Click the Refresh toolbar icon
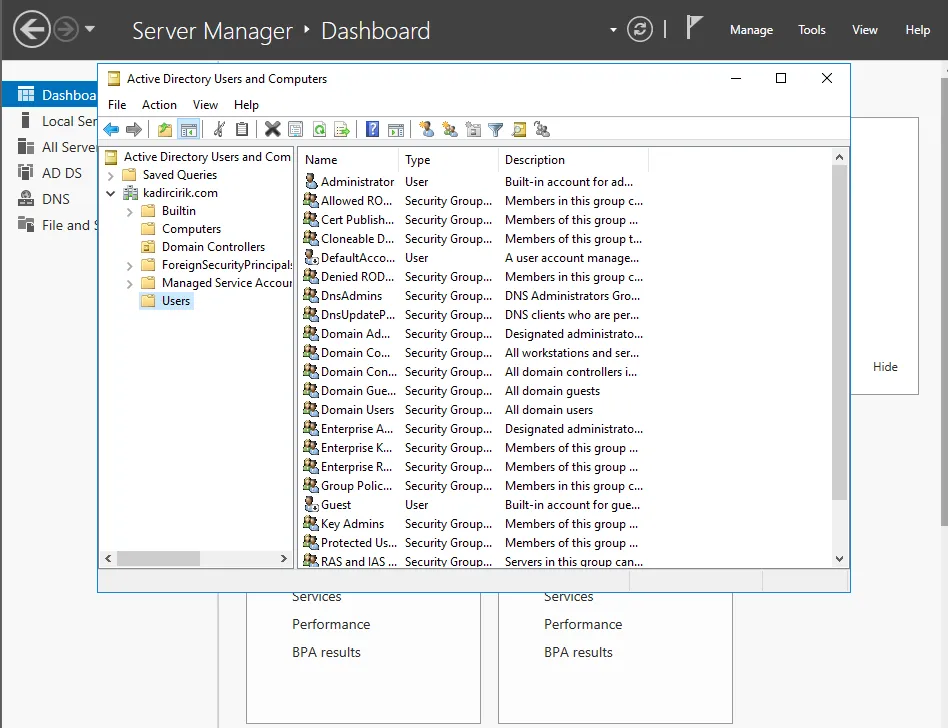948x728 pixels. (x=319, y=129)
